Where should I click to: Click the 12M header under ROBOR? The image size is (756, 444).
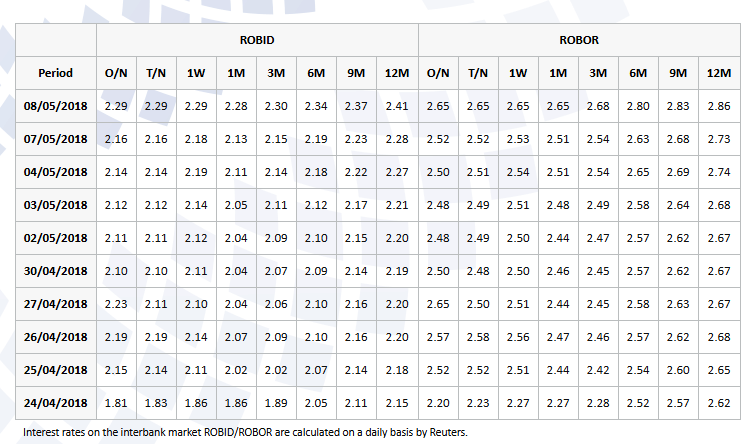pyautogui.click(x=718, y=73)
